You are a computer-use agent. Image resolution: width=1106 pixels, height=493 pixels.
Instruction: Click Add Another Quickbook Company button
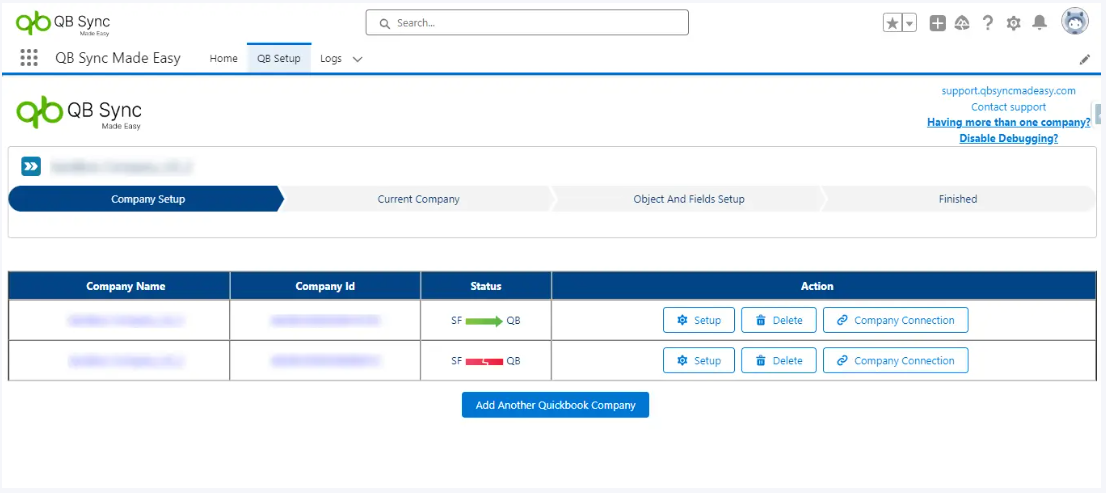pyautogui.click(x=555, y=406)
